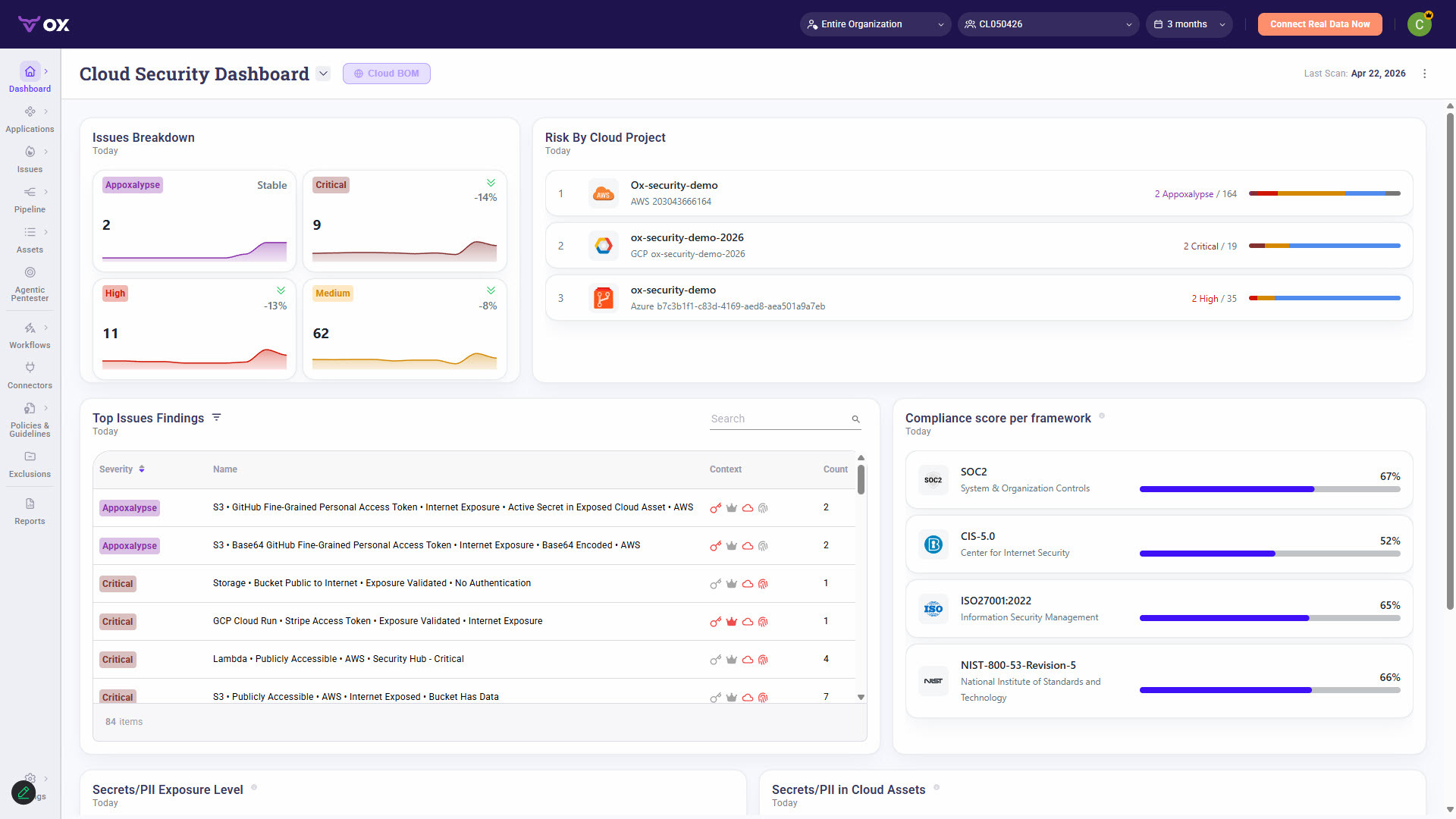Open the Connectors sidebar icon
This screenshot has height=819, width=1456.
[30, 368]
